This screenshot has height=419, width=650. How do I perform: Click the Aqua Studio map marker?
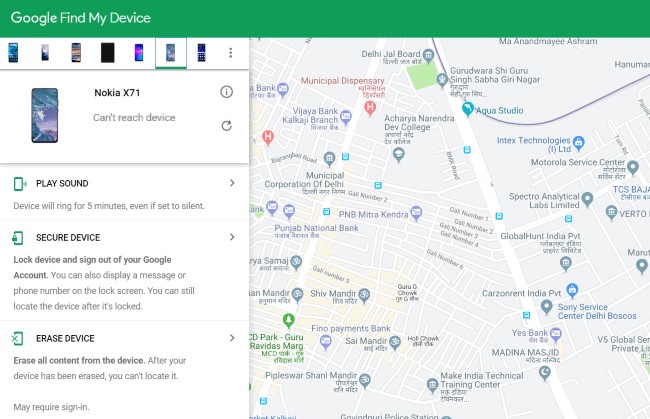tap(468, 109)
